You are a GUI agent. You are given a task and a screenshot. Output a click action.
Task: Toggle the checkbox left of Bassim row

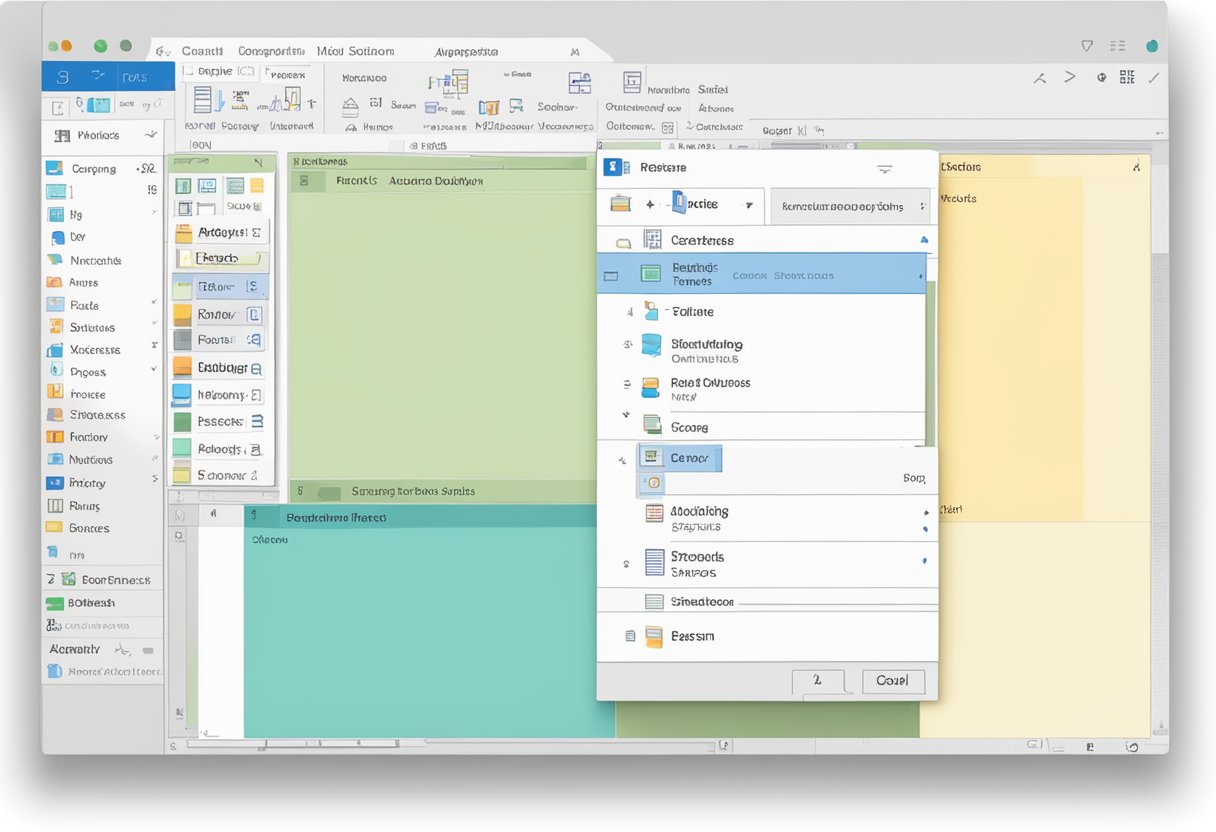point(629,636)
